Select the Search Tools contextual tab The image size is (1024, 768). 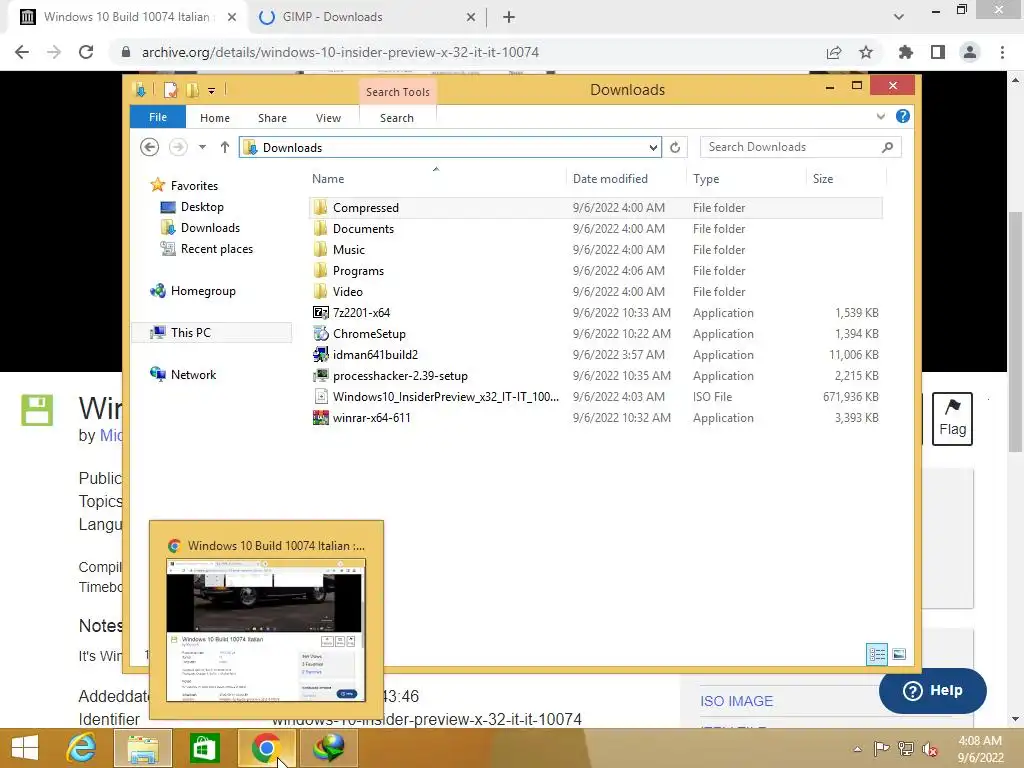(x=398, y=92)
